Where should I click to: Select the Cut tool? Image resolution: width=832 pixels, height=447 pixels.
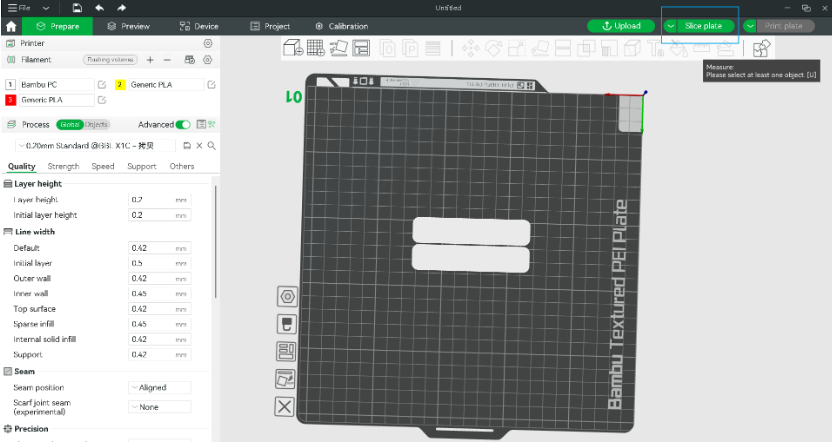tap(562, 49)
